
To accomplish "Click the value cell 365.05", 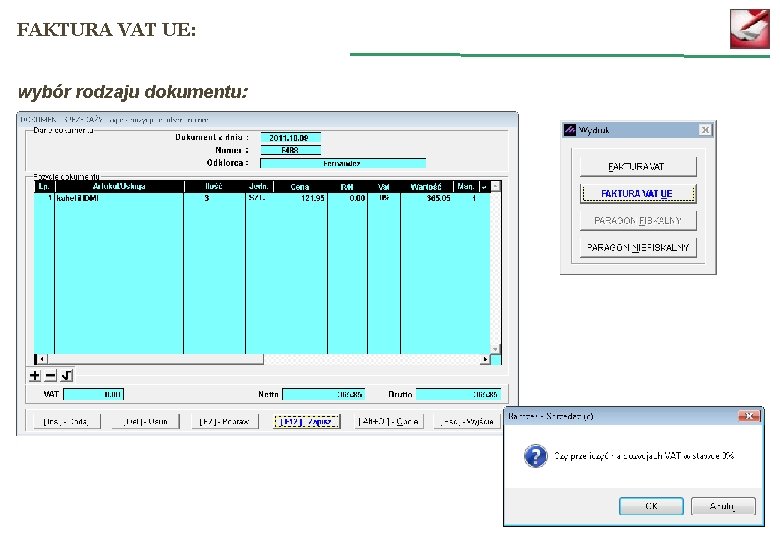I will (427, 198).
